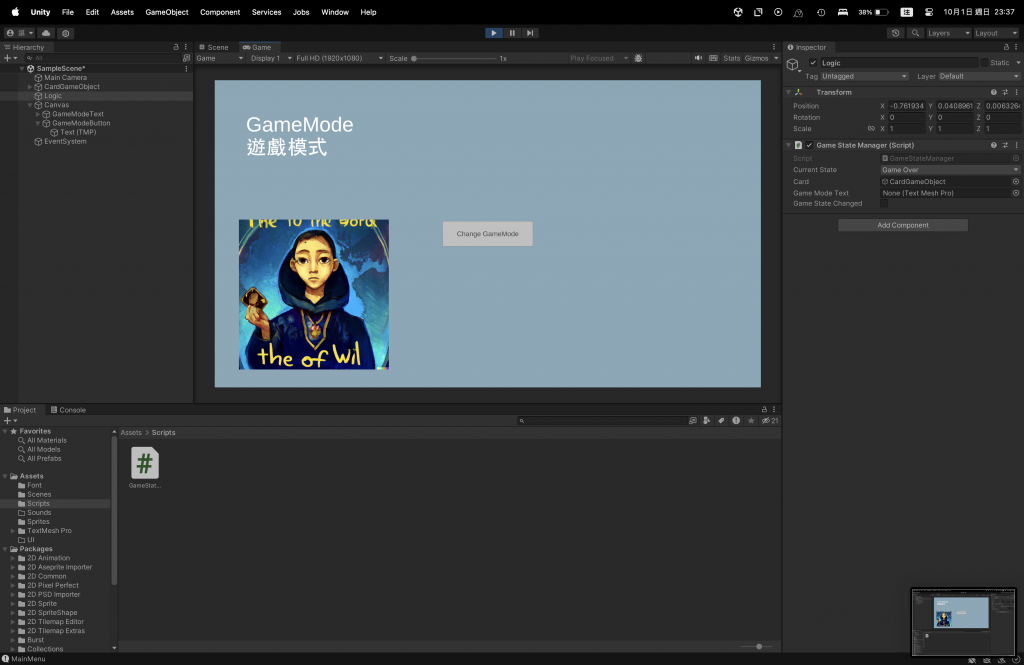Click the Project search by type icon
Screen dimensions: 1024x665
[707, 421]
